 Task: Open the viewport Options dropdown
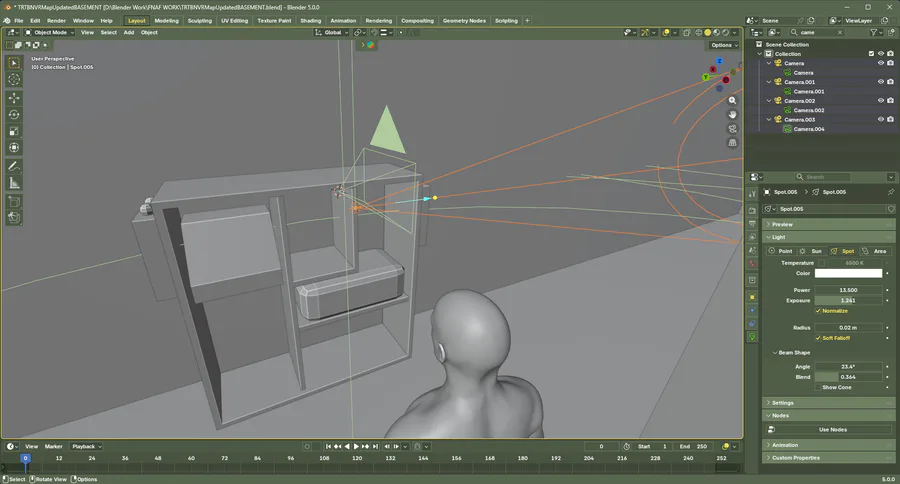pos(724,45)
